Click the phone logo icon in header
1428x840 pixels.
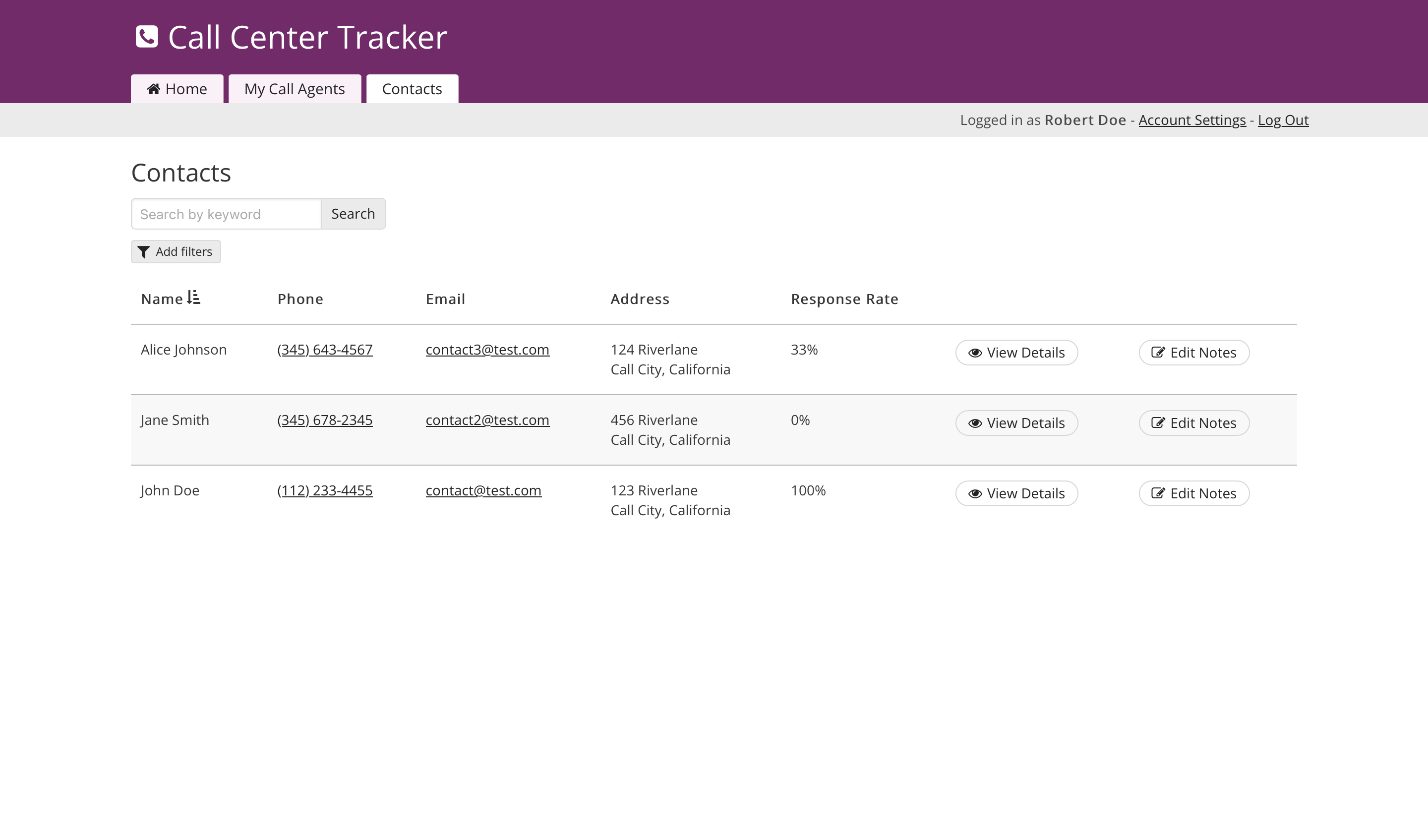(x=147, y=37)
